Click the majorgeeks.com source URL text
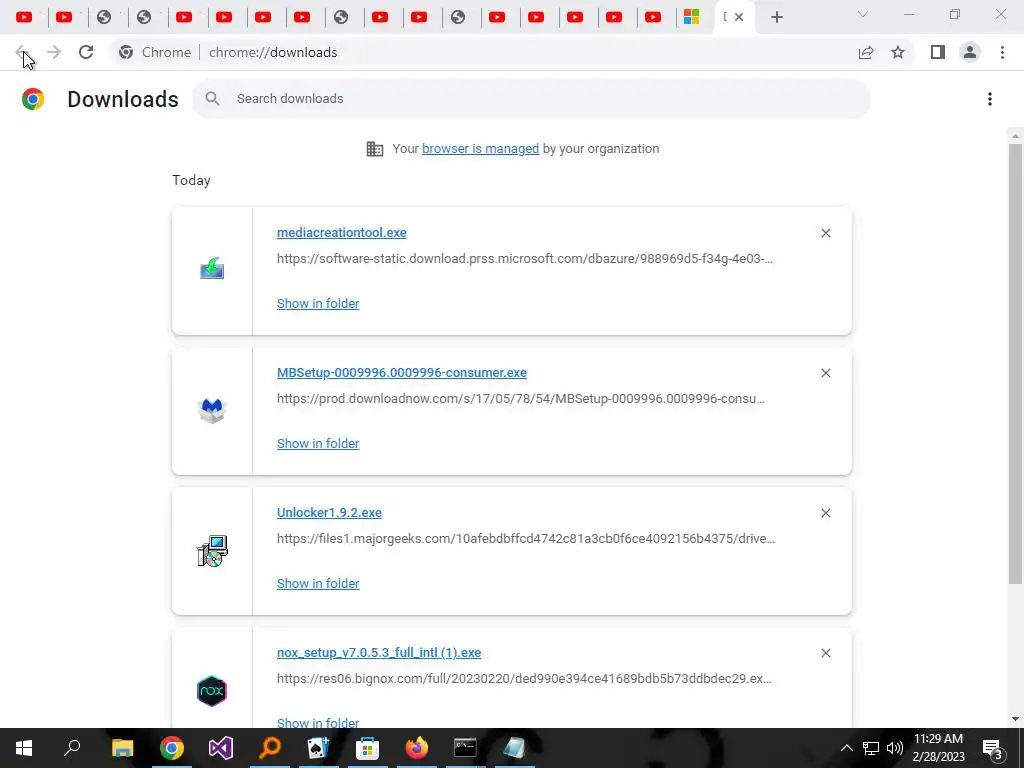 (526, 539)
